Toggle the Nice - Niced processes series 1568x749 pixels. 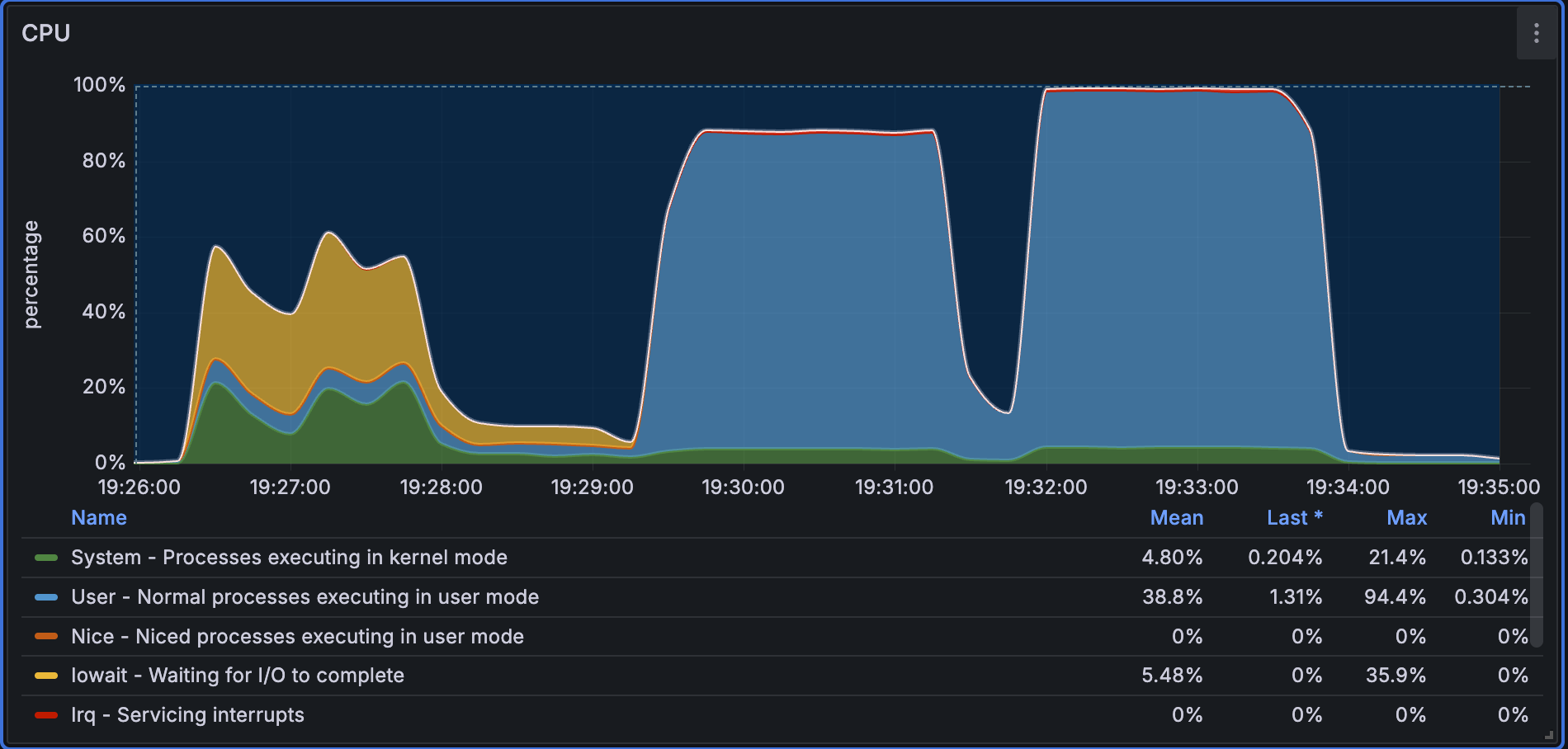coord(297,636)
